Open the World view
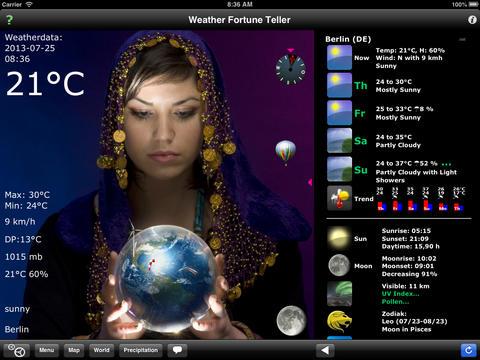Screen dimensions: 480x360 pos(101,350)
